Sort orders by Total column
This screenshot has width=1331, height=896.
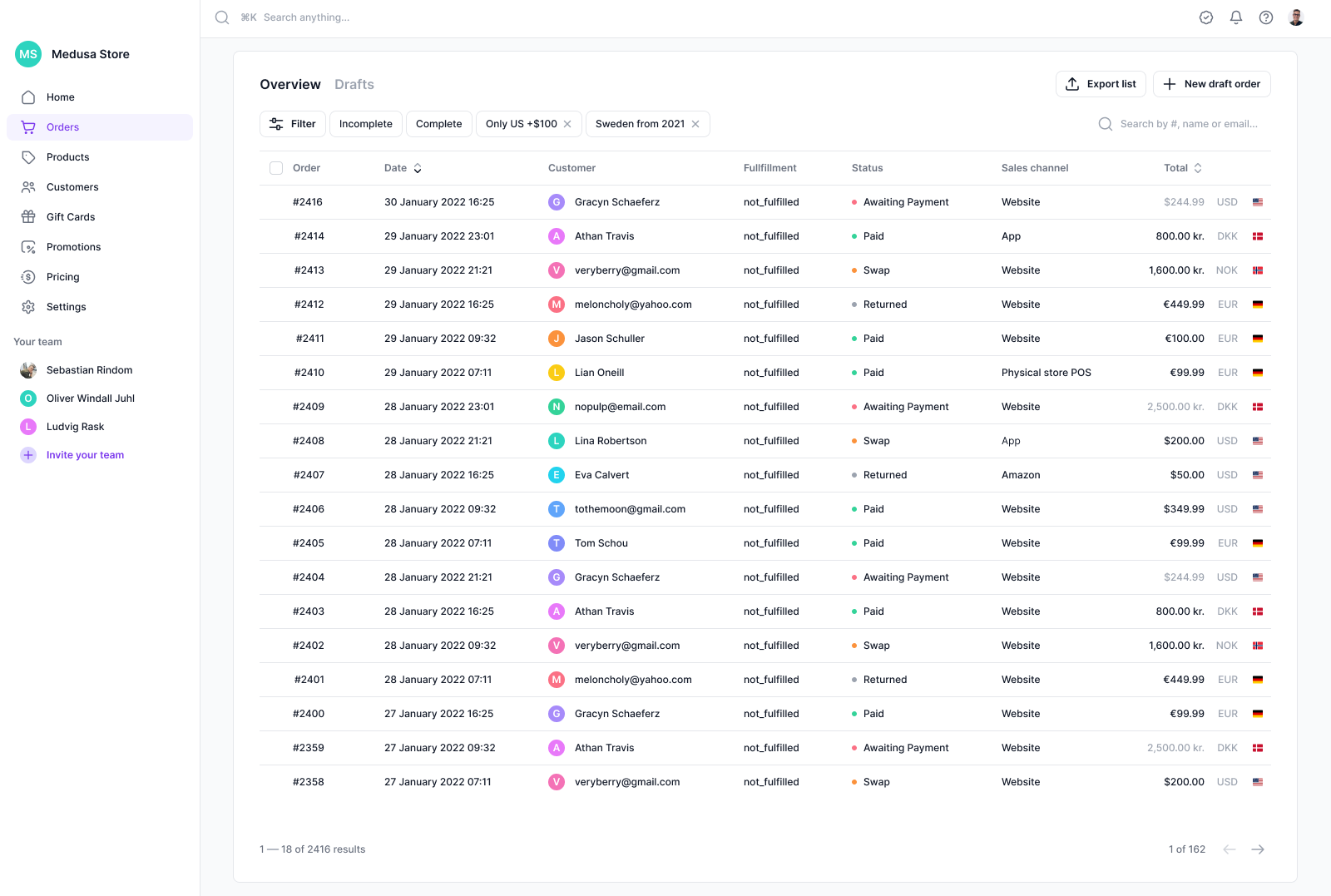click(1198, 167)
